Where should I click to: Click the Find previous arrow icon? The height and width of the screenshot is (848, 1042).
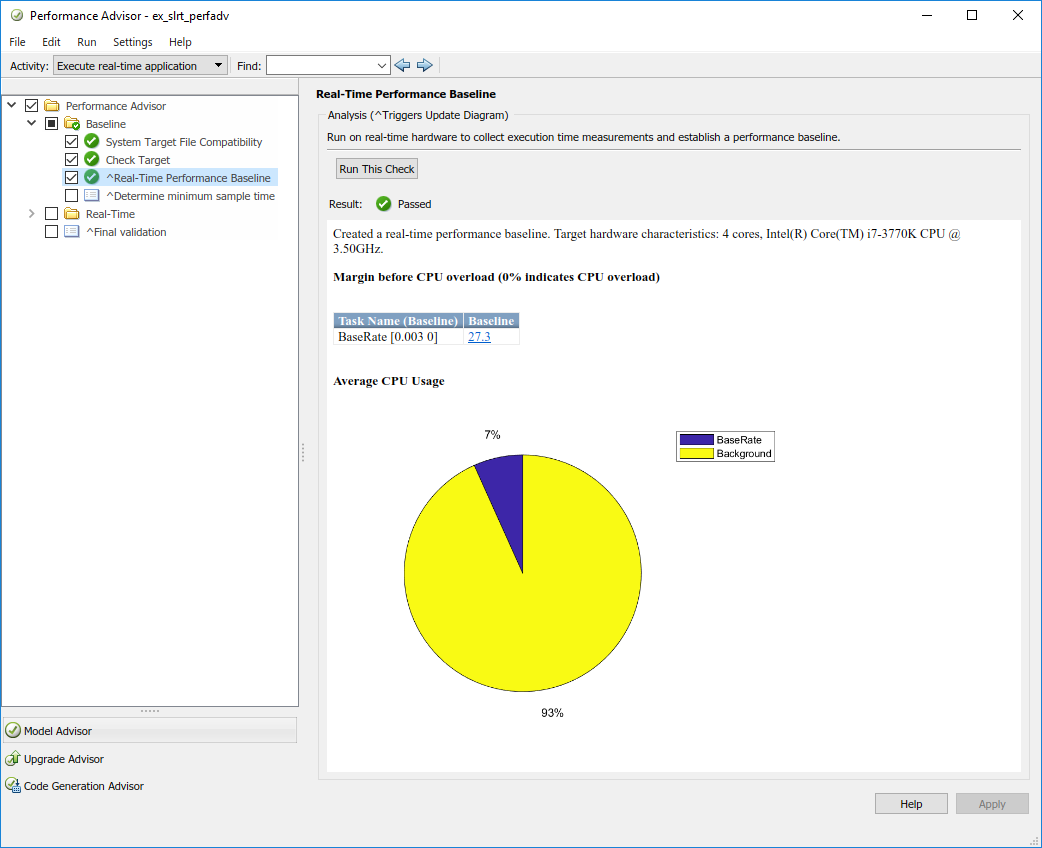coord(402,65)
